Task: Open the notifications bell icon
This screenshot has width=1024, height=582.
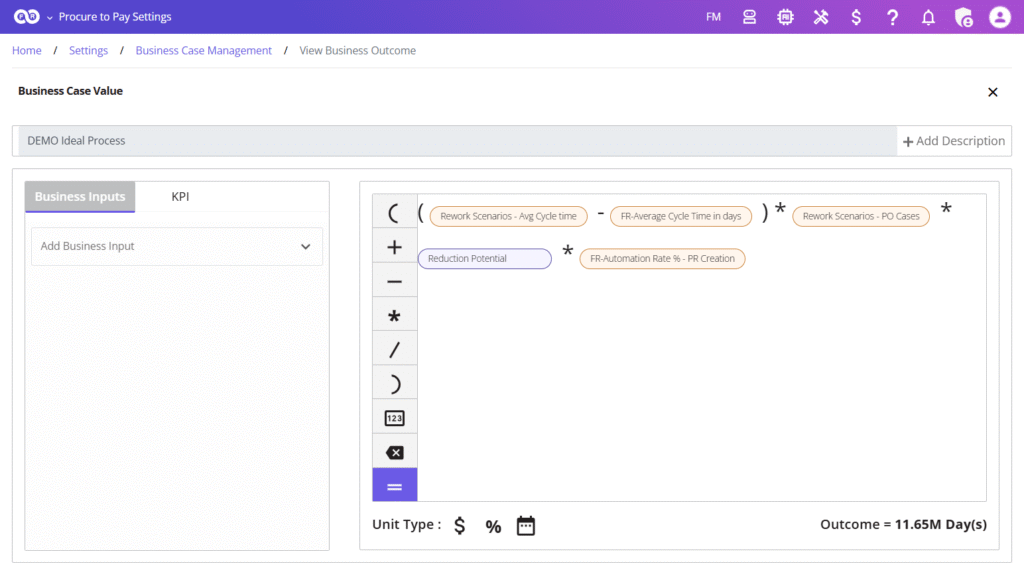Action: (928, 17)
